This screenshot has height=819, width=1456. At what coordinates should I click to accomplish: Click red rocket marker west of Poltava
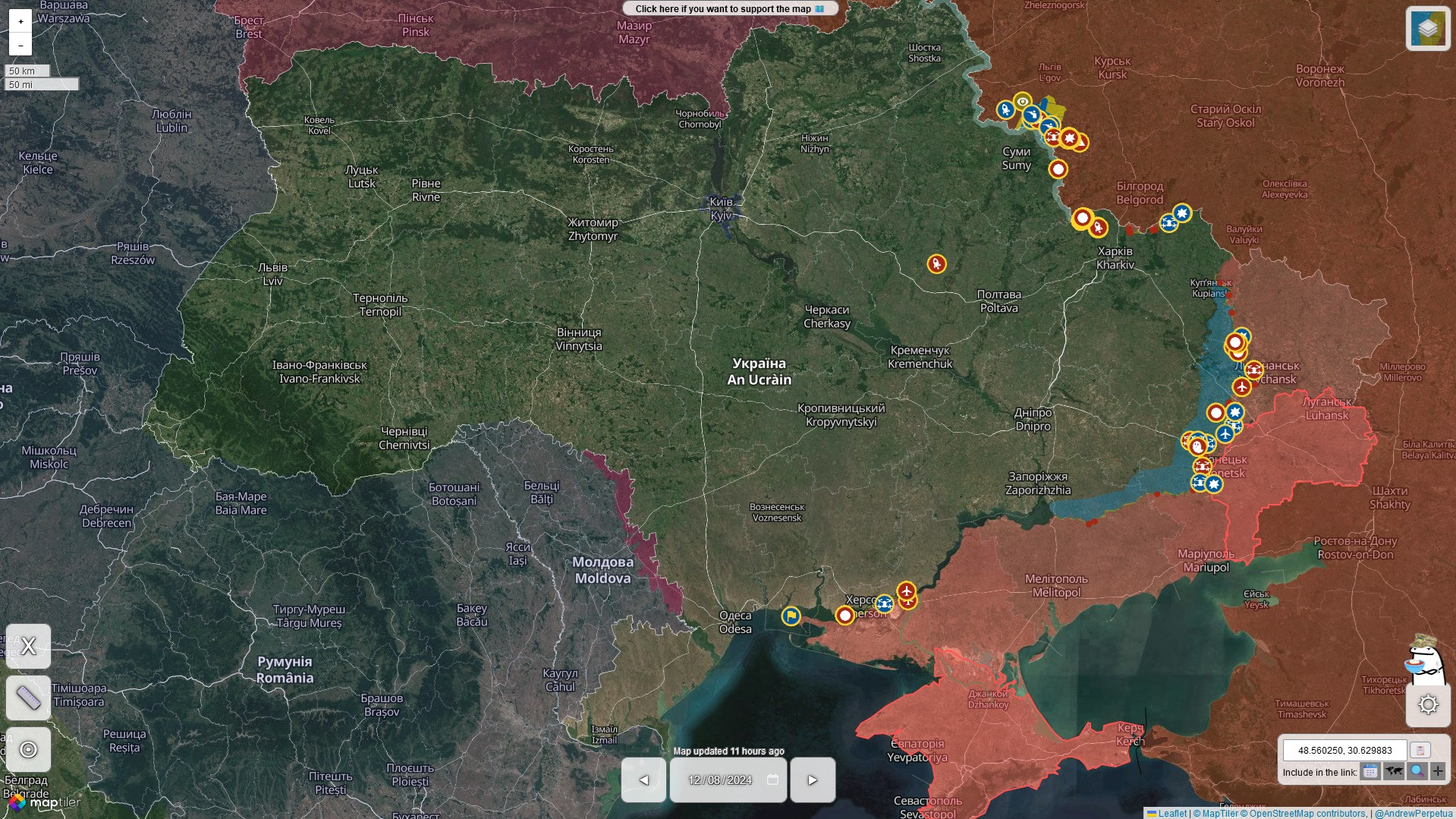(936, 264)
